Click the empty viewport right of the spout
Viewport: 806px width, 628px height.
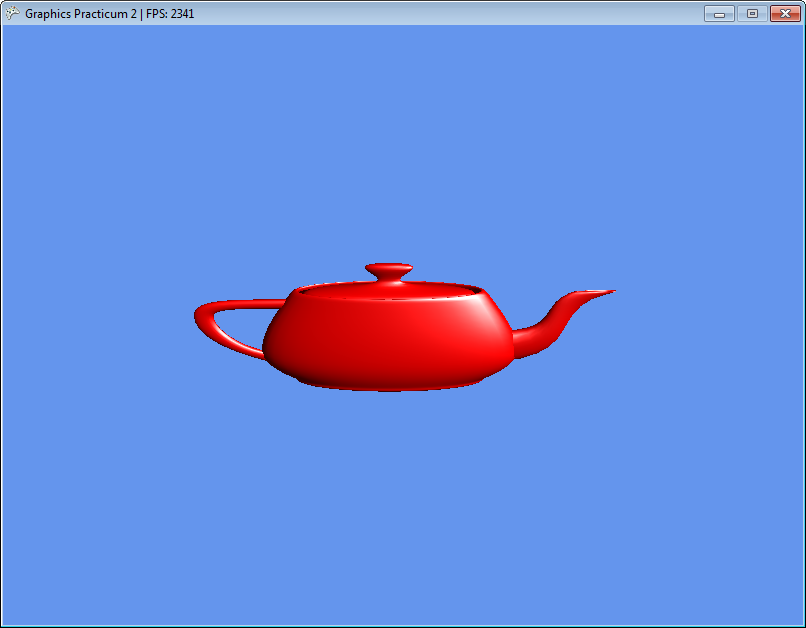pyautogui.click(x=700, y=320)
